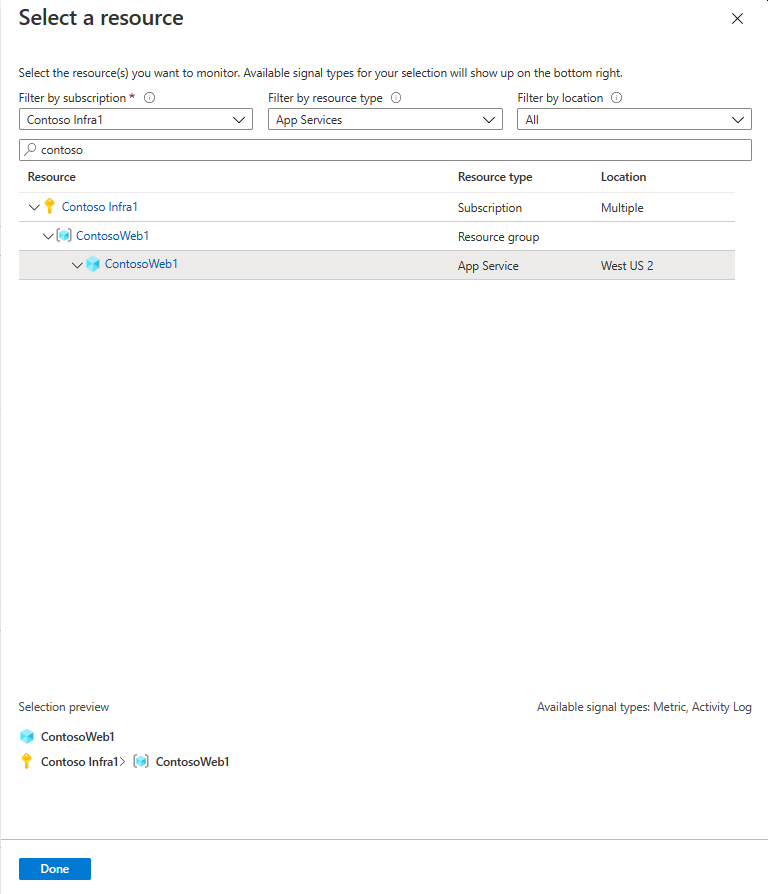
Task: Open the Filter by location dropdown
Action: (x=634, y=120)
